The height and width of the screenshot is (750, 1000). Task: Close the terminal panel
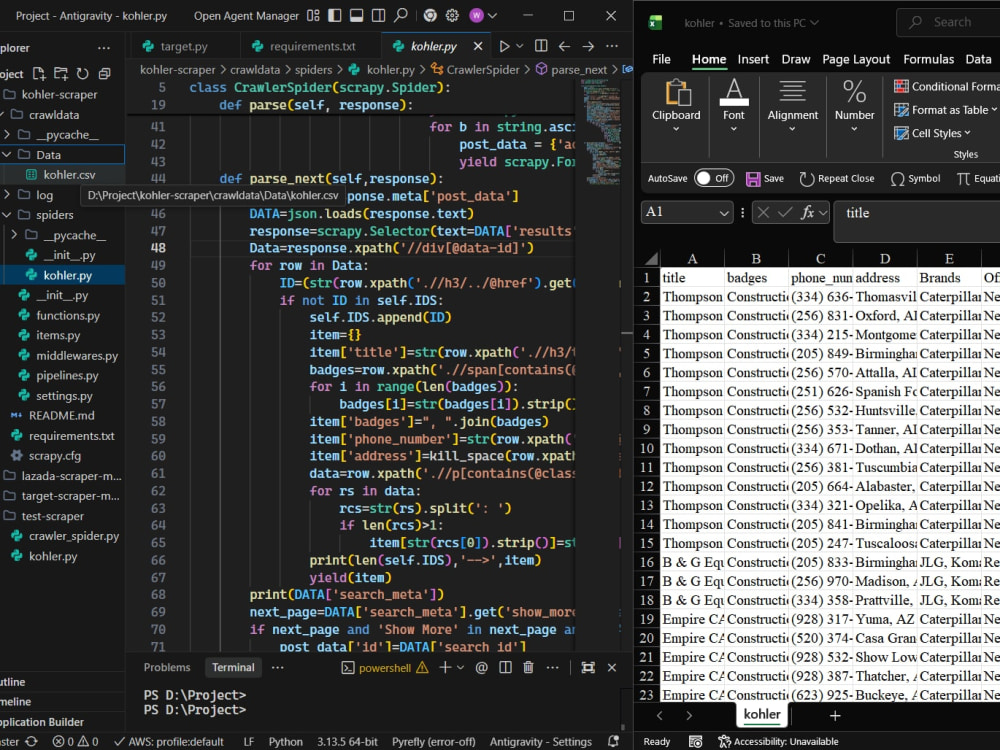612,668
